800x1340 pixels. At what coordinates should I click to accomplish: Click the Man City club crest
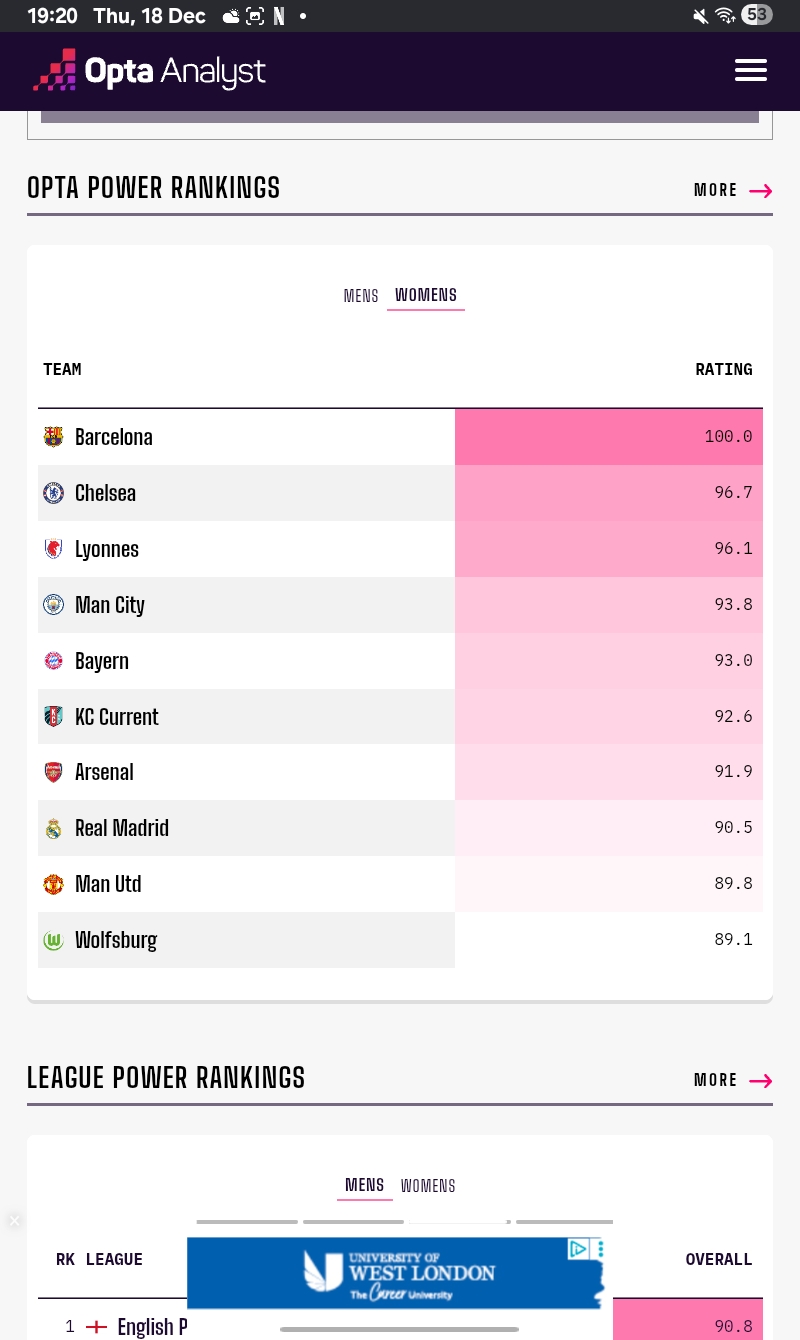pos(54,605)
